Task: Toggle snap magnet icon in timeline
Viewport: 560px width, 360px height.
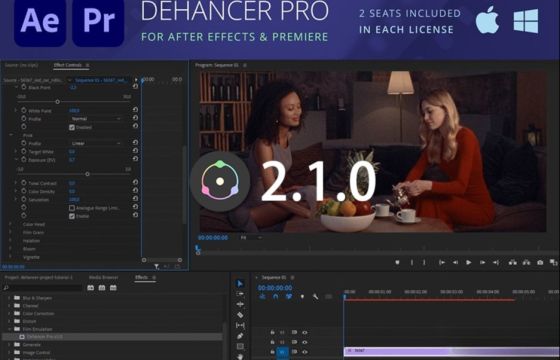Action: tap(275, 296)
